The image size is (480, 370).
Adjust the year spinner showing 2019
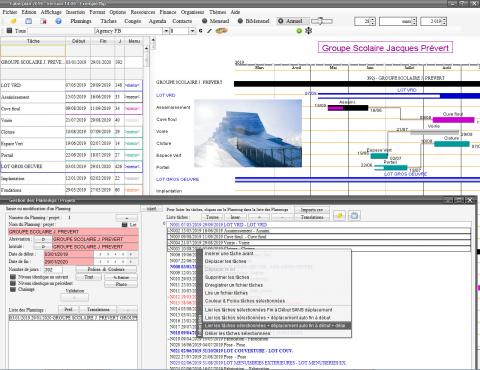point(444,21)
